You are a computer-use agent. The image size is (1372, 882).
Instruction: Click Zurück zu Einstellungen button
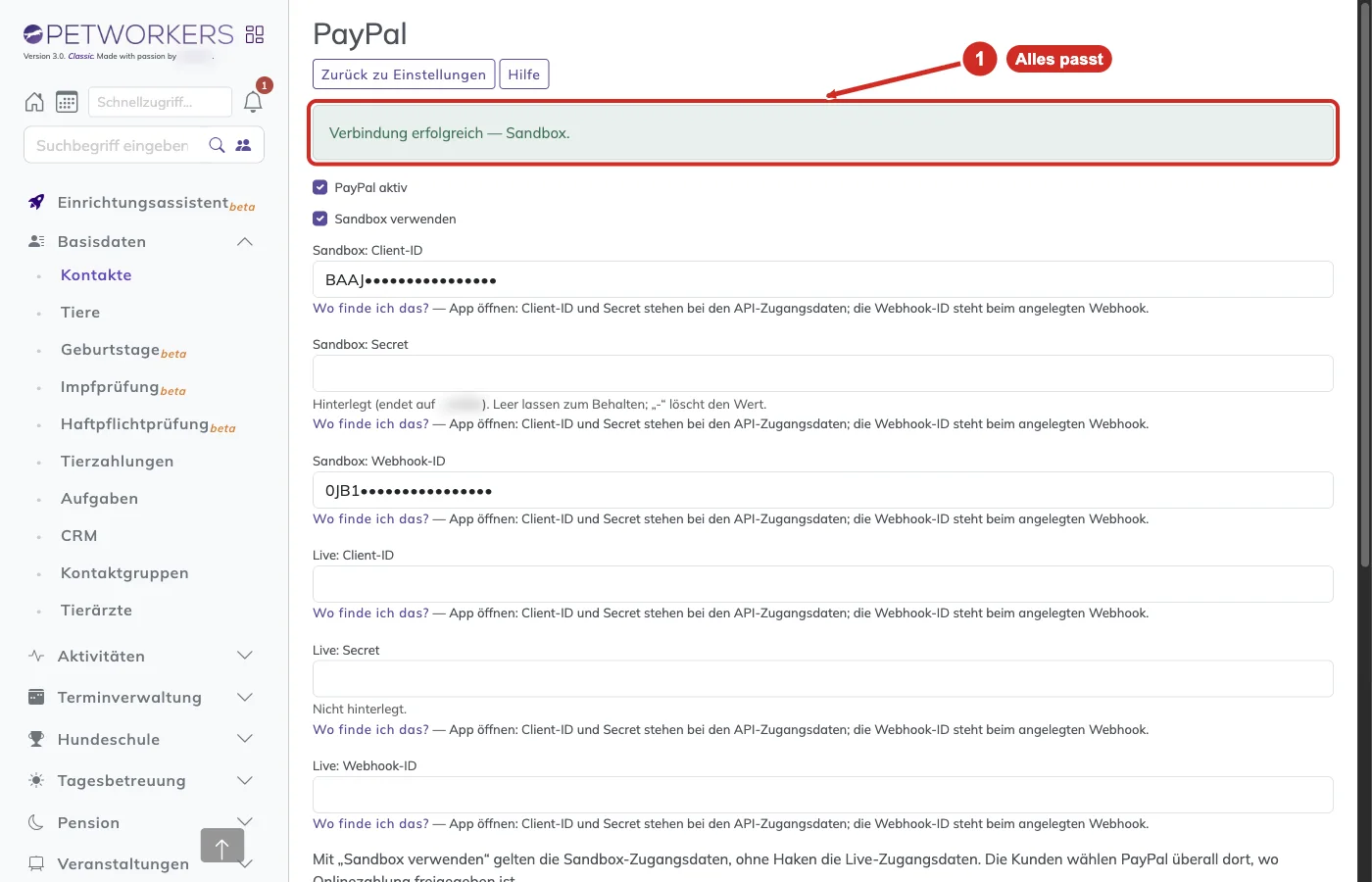pyautogui.click(x=404, y=74)
